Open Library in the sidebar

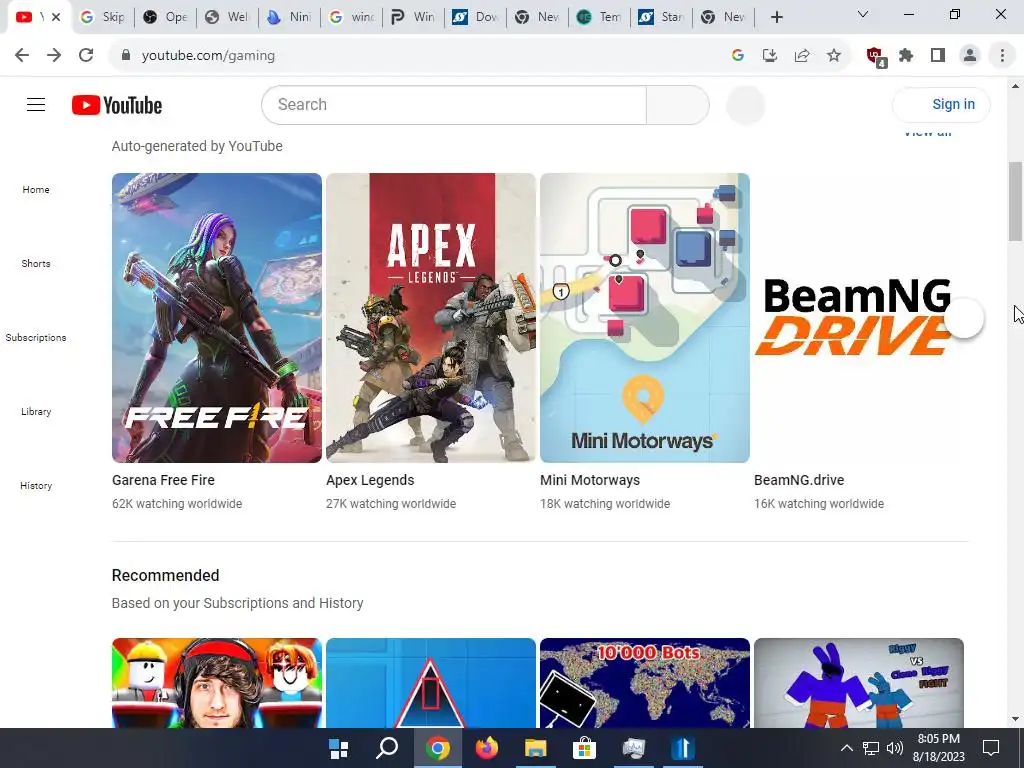(x=36, y=411)
